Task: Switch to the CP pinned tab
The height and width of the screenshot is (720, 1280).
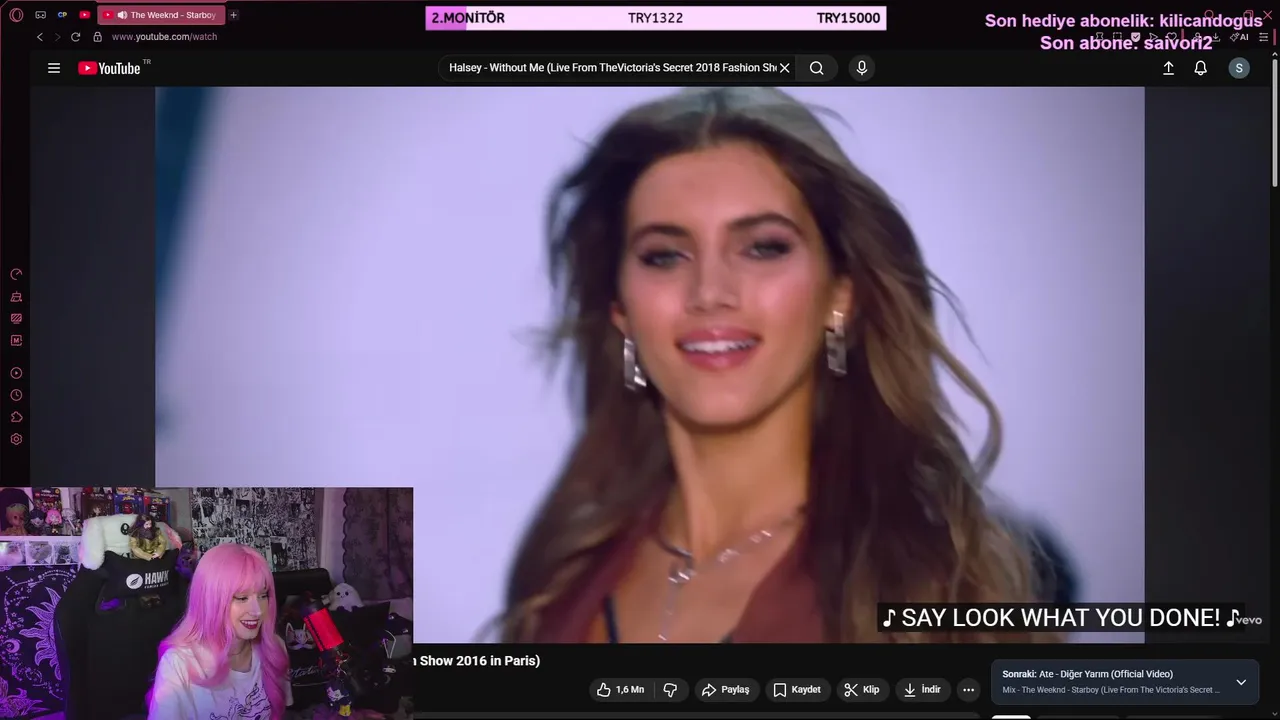Action: tap(62, 15)
